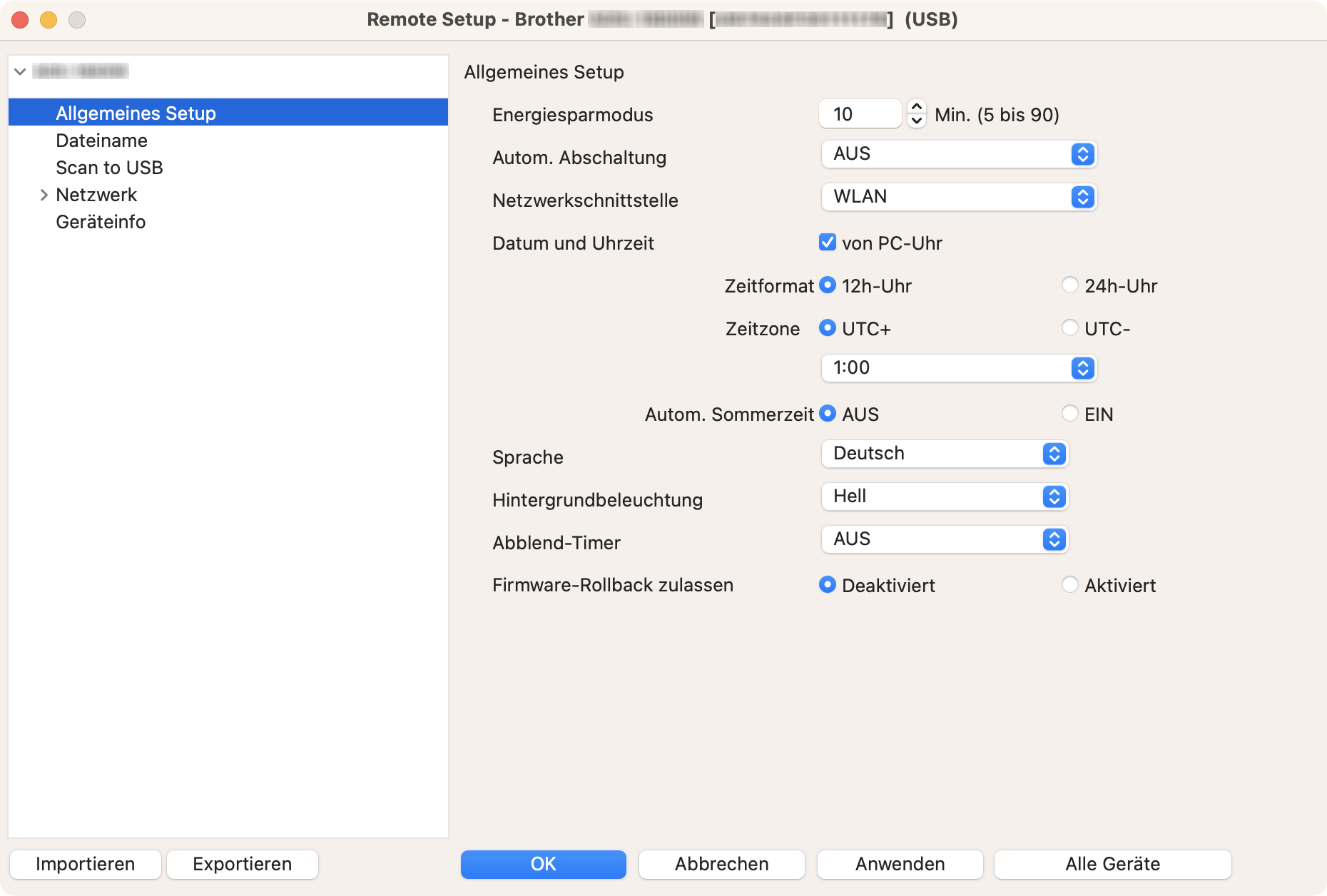Decrease Energiesparmodus minutes with down arrow
Viewport: 1327px width, 896px height.
click(917, 121)
